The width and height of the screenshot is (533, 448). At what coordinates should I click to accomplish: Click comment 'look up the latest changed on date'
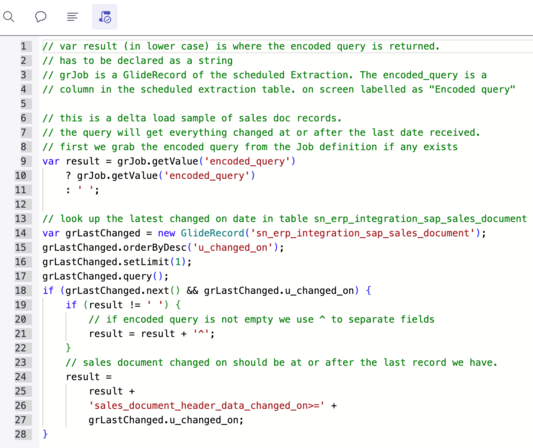[285, 219]
